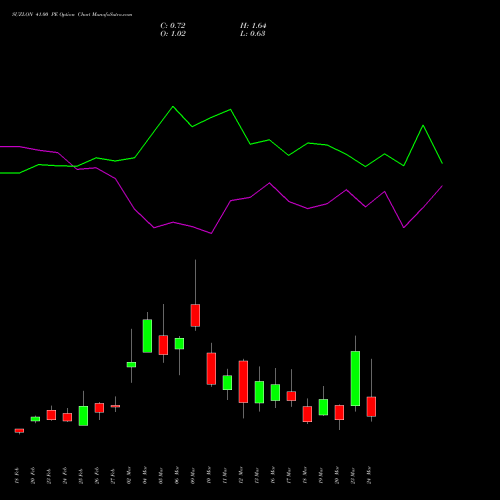Click the close value C: 0.72
This screenshot has height=500, width=500.
[x=173, y=26]
